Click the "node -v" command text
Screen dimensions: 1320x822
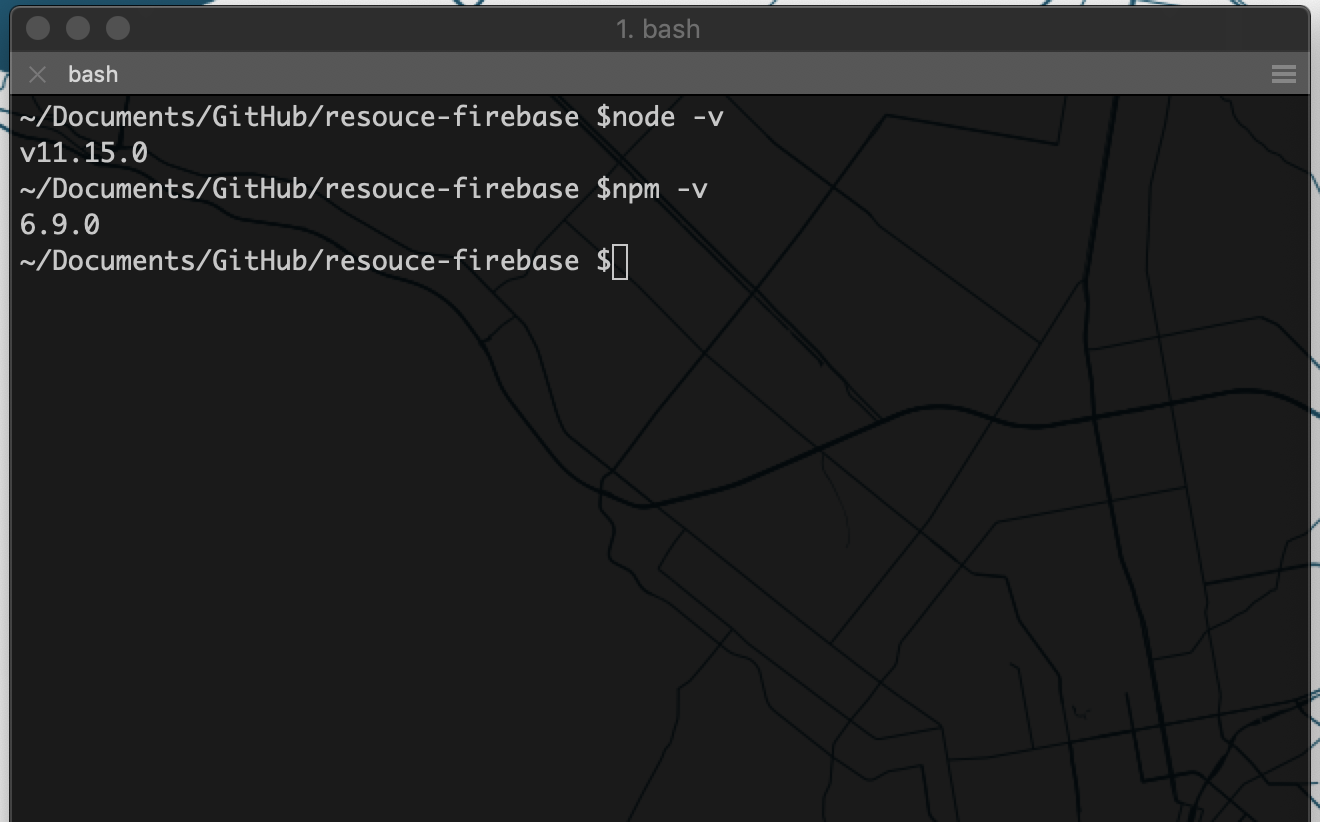pyautogui.click(x=667, y=117)
